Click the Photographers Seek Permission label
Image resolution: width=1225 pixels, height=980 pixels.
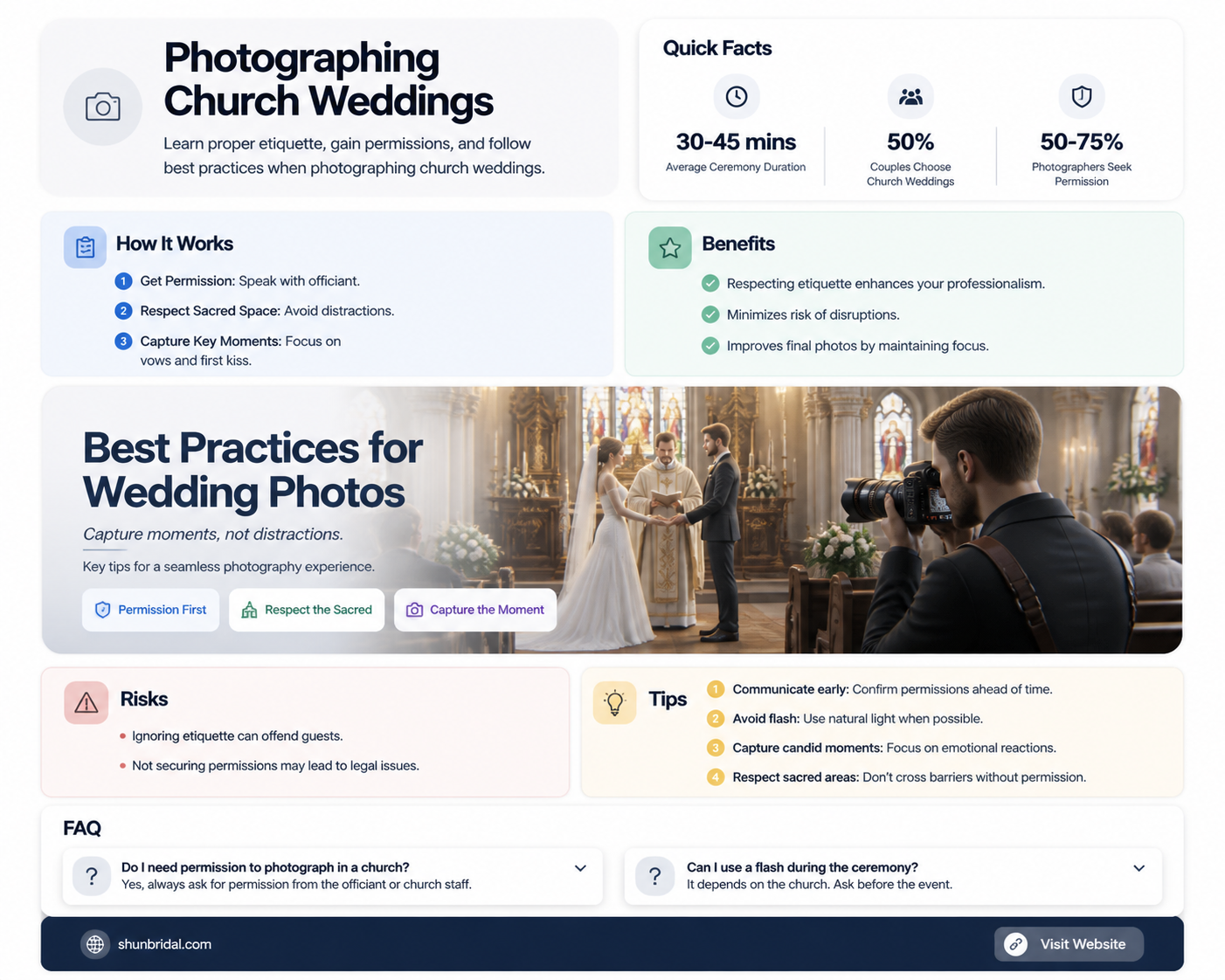tap(1082, 174)
